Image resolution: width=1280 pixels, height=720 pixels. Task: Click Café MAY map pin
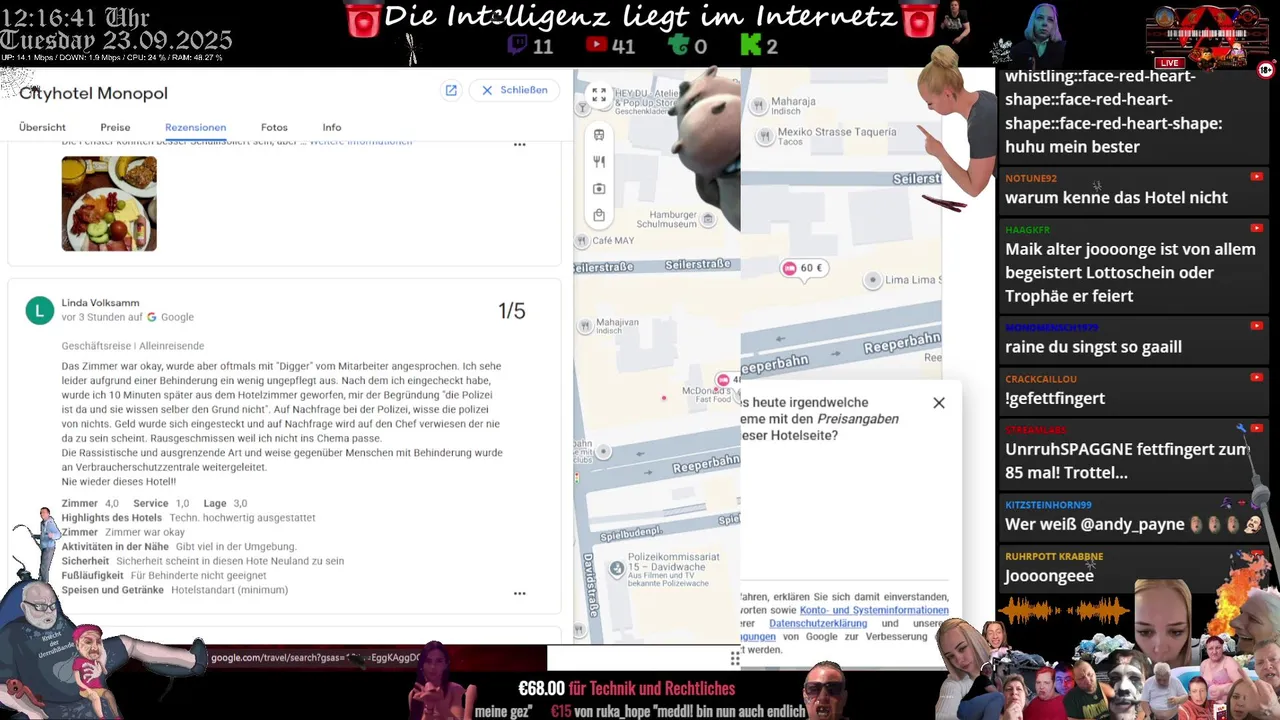[x=582, y=241]
